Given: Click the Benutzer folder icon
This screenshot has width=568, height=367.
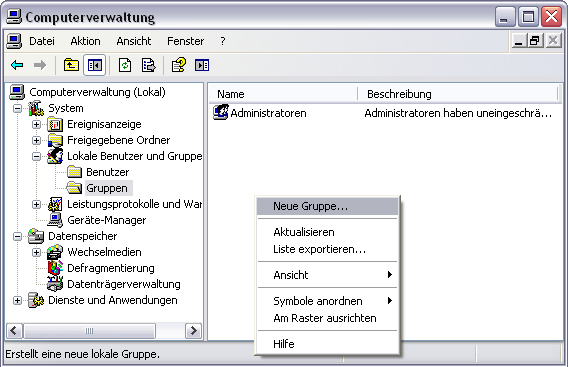Looking at the screenshot, I should [74, 172].
